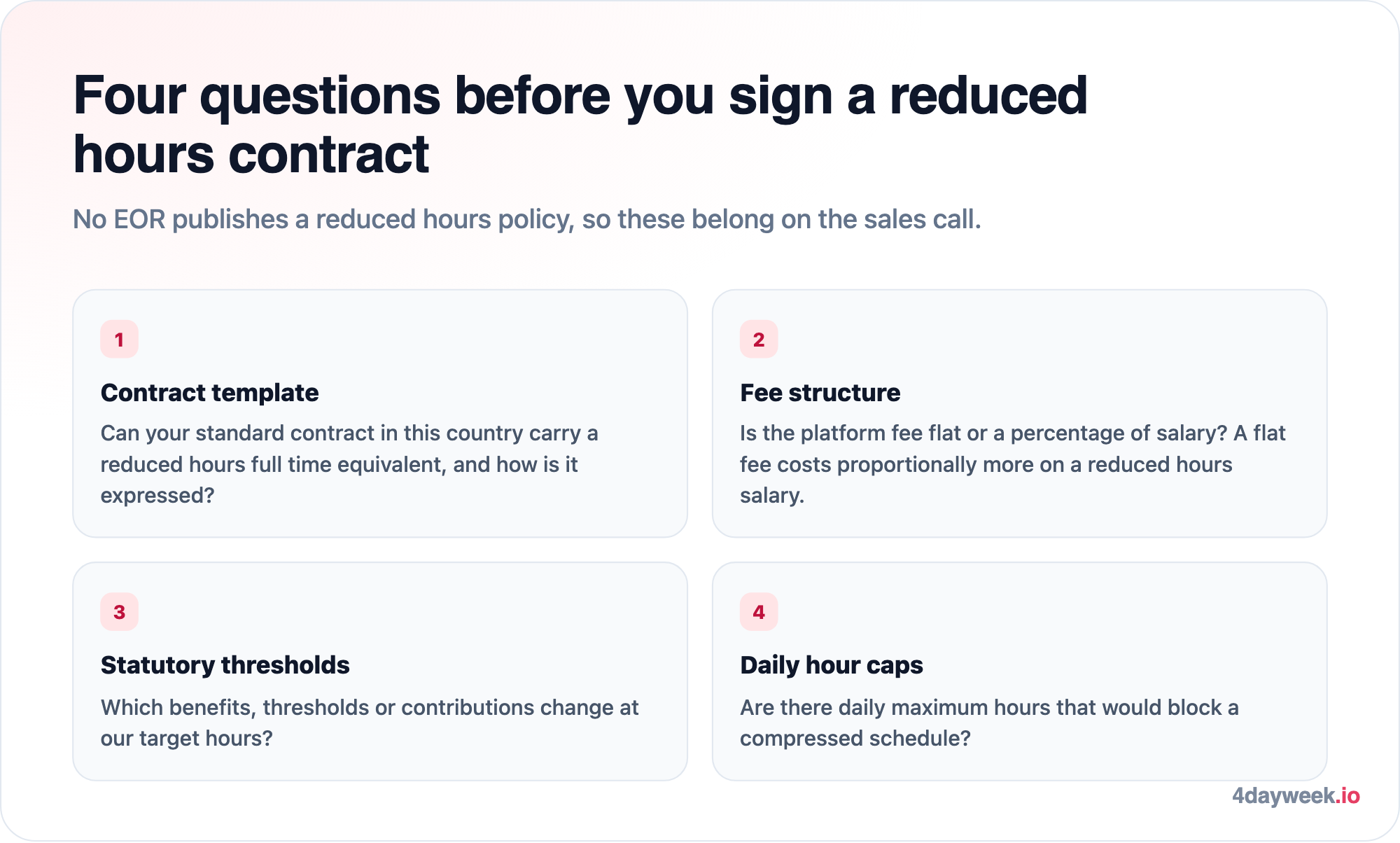Click the word 'salary.' ending card two
Viewport: 1400px width, 843px height.
click(772, 496)
